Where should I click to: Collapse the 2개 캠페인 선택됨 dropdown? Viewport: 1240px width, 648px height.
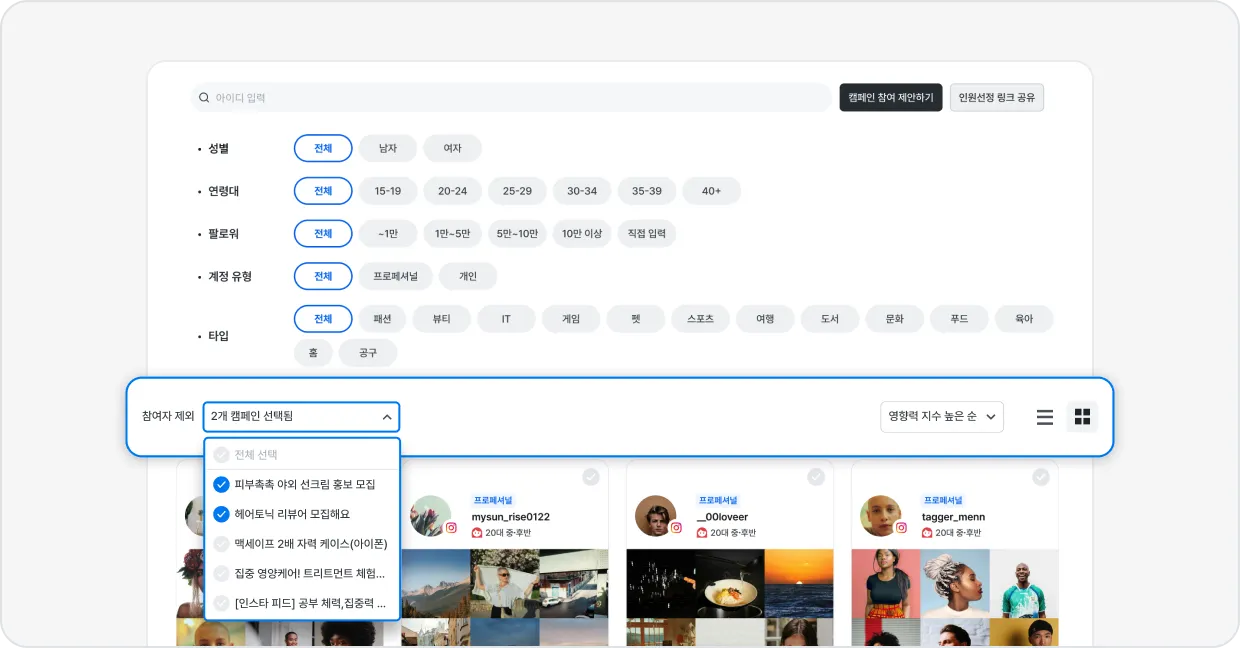(301, 417)
